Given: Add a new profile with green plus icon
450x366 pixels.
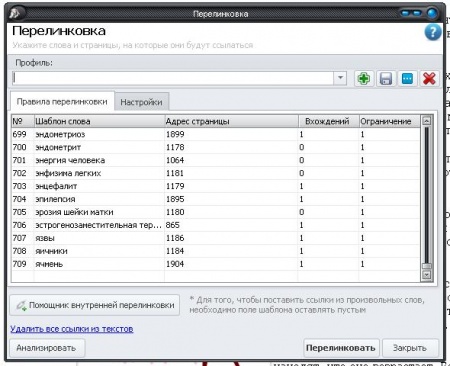Looking at the screenshot, I should (364, 79).
